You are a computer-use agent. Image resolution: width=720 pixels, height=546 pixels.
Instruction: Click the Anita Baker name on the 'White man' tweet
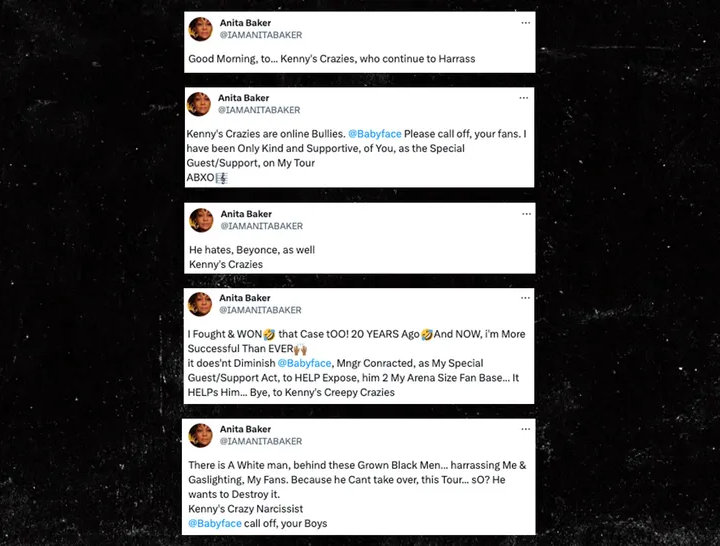click(245, 429)
